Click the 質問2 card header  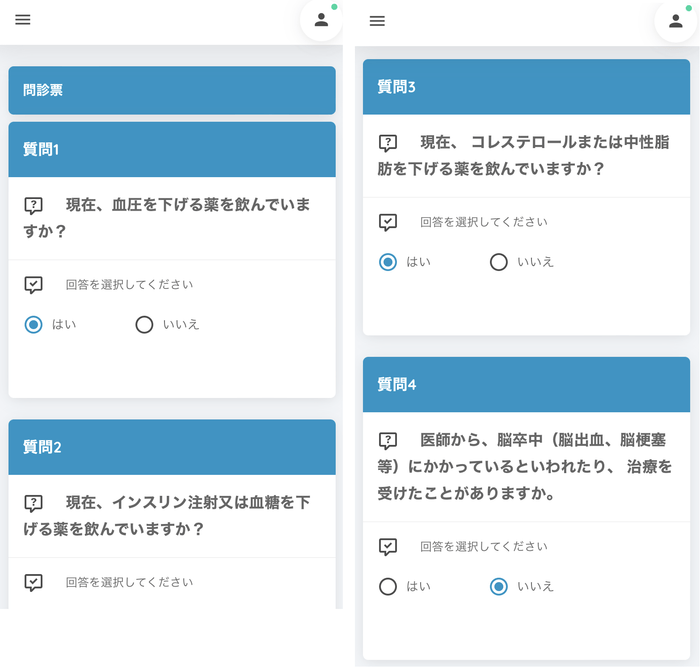pyautogui.click(x=172, y=447)
